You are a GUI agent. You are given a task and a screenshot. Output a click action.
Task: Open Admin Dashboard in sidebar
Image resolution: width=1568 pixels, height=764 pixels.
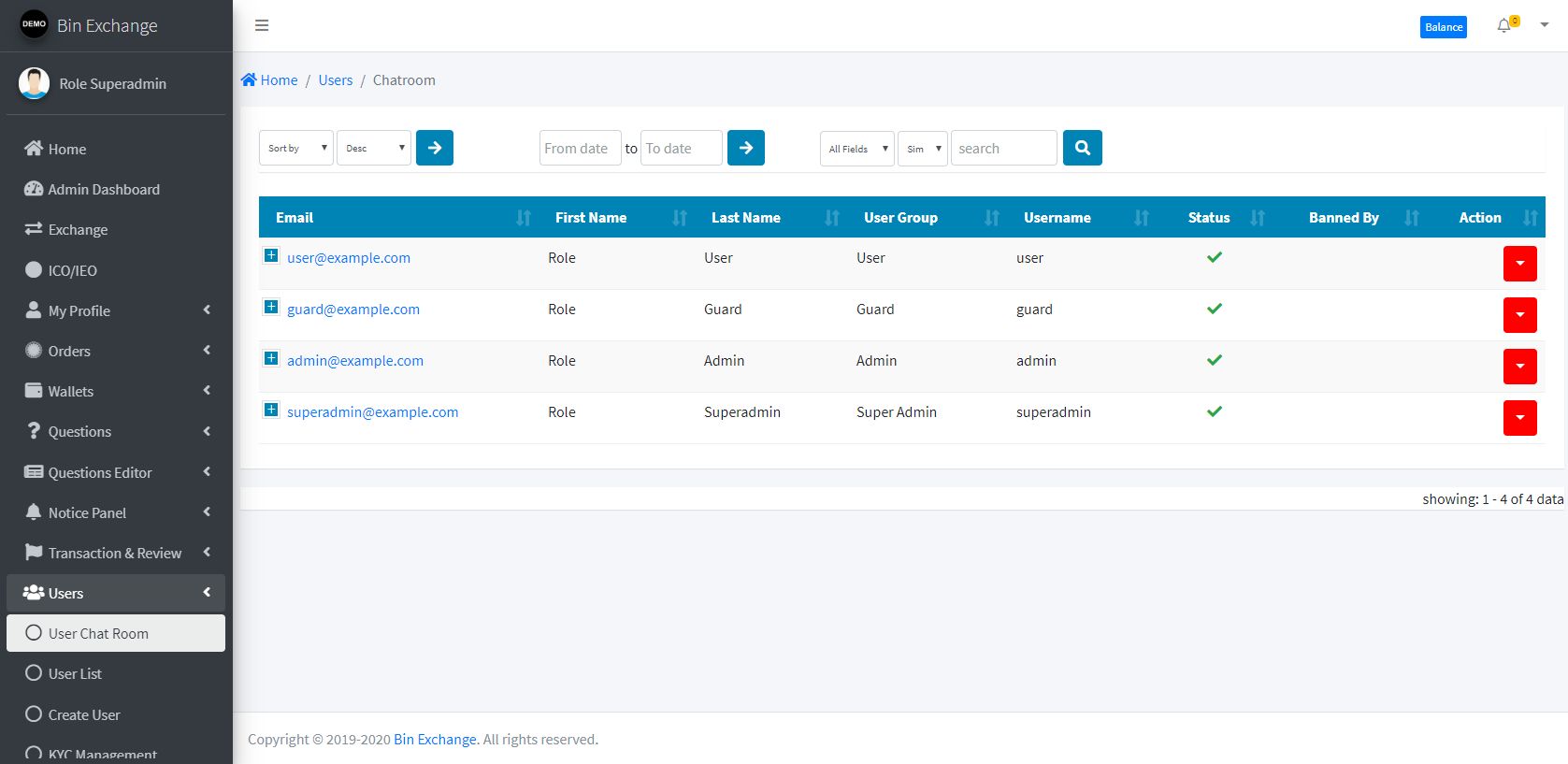pyautogui.click(x=116, y=189)
